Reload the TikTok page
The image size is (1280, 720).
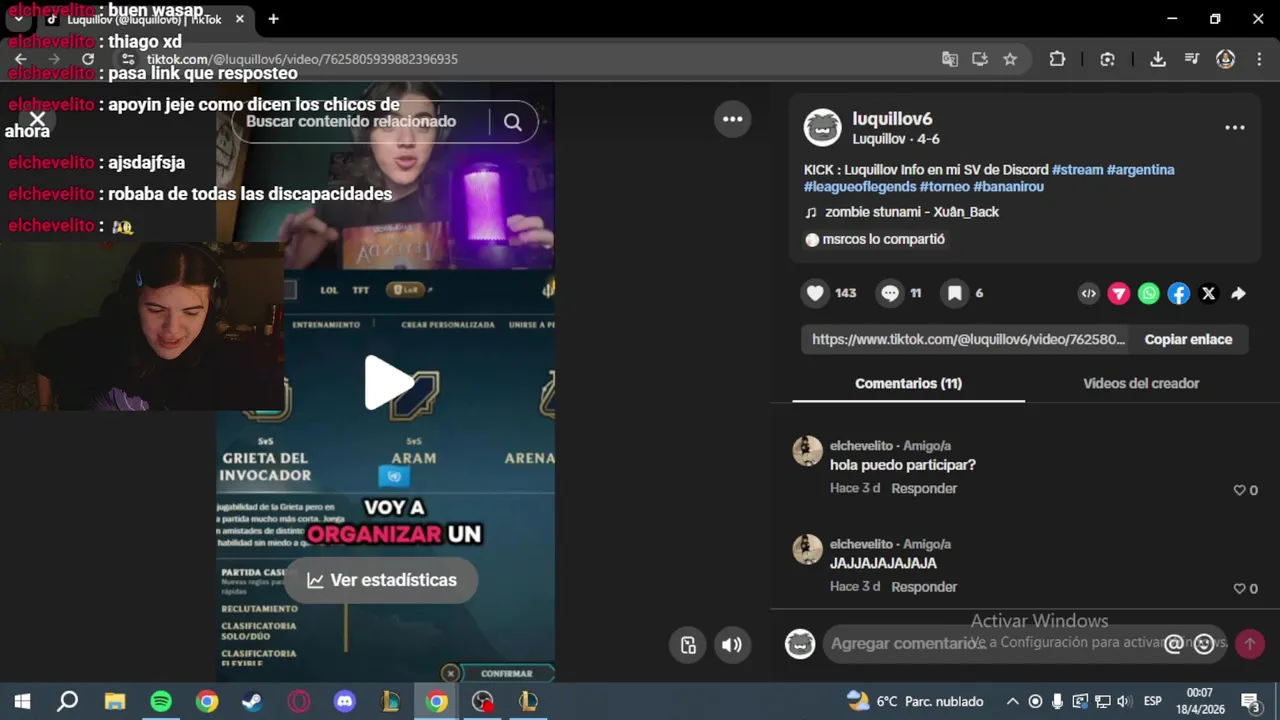(x=88, y=59)
